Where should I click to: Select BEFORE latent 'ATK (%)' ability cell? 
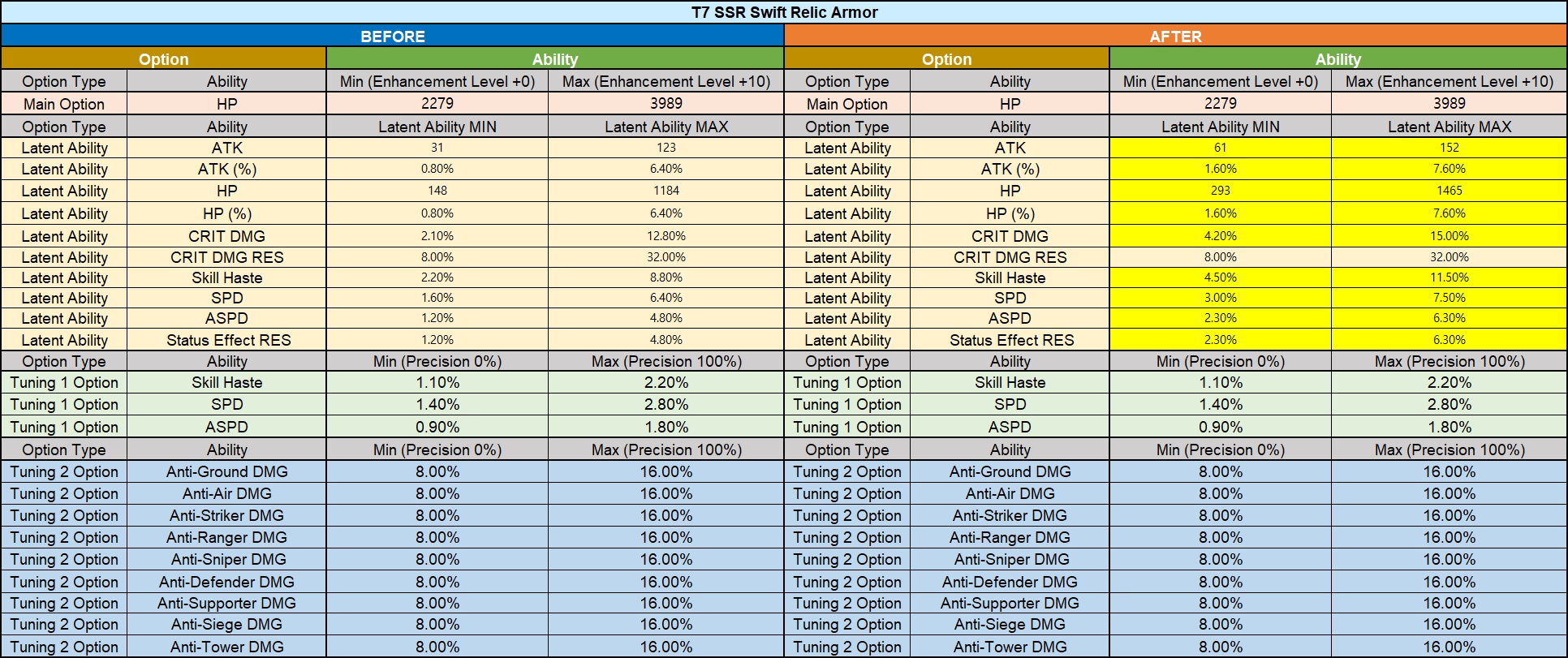[x=227, y=169]
